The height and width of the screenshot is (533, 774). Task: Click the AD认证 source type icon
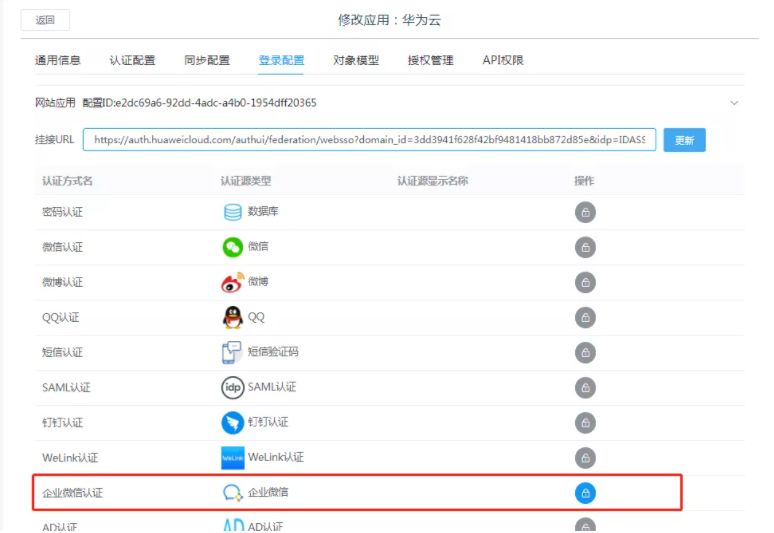click(x=233, y=525)
